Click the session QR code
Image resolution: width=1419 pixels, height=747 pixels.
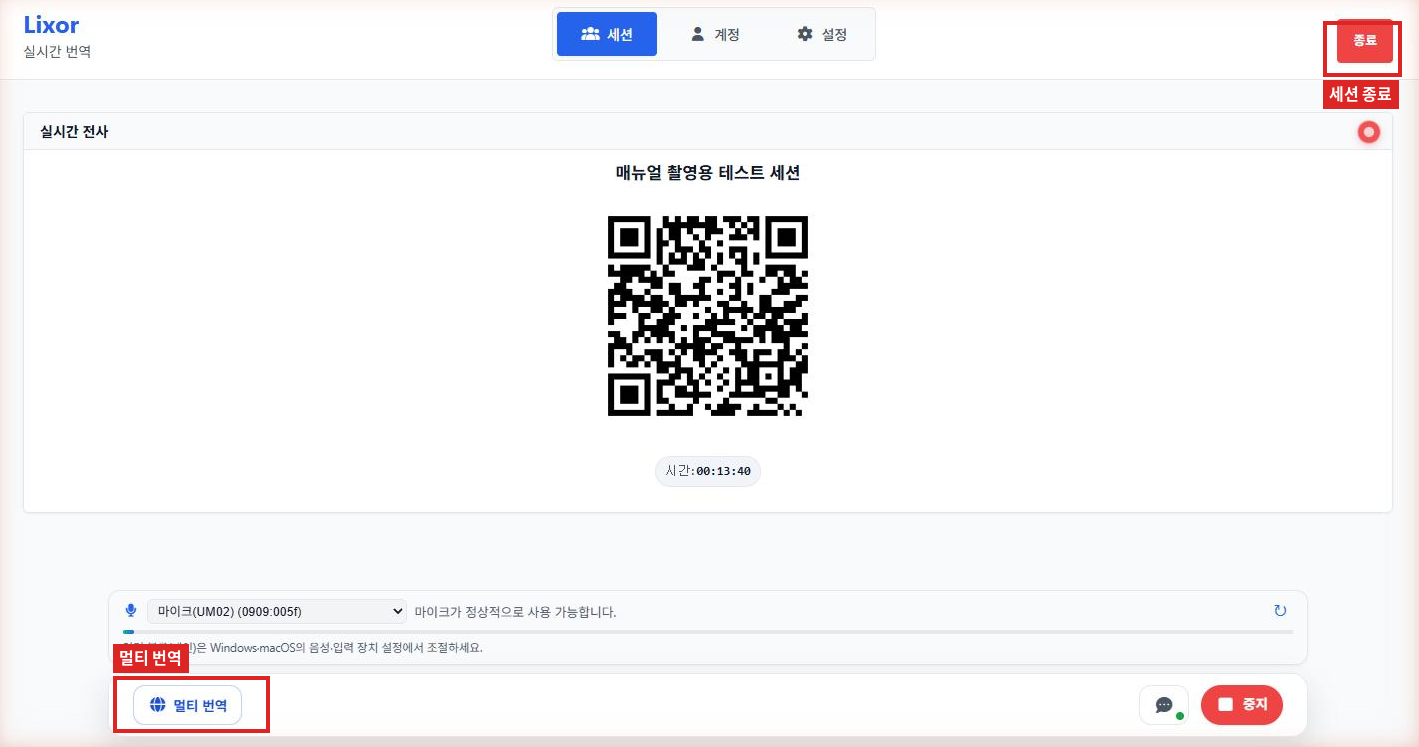(708, 316)
